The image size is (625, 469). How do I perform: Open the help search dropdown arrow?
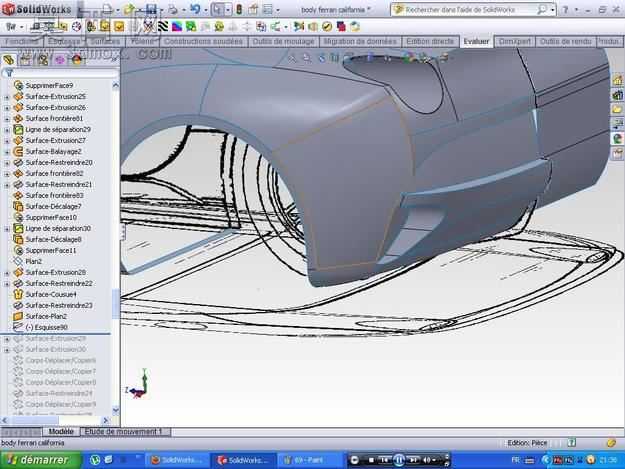pyautogui.click(x=553, y=10)
